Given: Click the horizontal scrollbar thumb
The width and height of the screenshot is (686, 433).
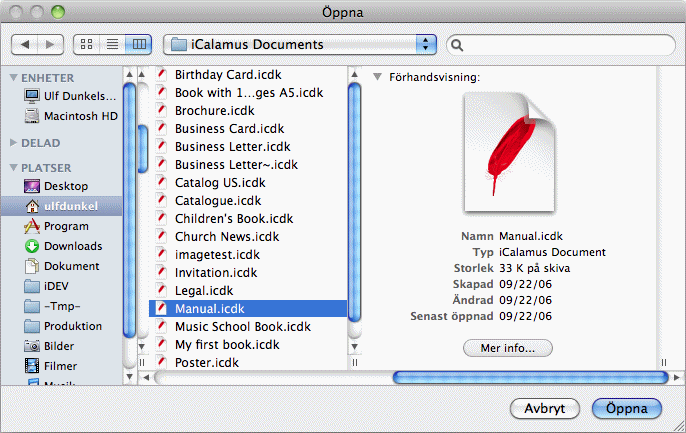Looking at the screenshot, I should (x=530, y=377).
